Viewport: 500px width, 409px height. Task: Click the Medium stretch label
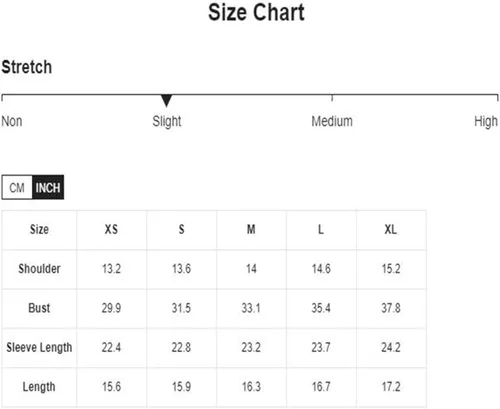[x=332, y=121]
